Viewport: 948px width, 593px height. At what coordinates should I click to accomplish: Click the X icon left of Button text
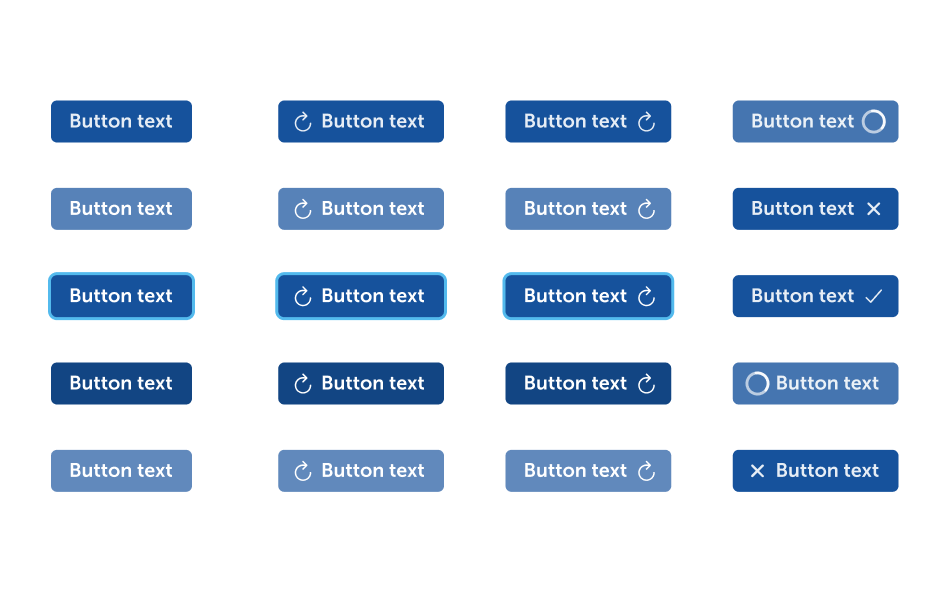coord(758,471)
